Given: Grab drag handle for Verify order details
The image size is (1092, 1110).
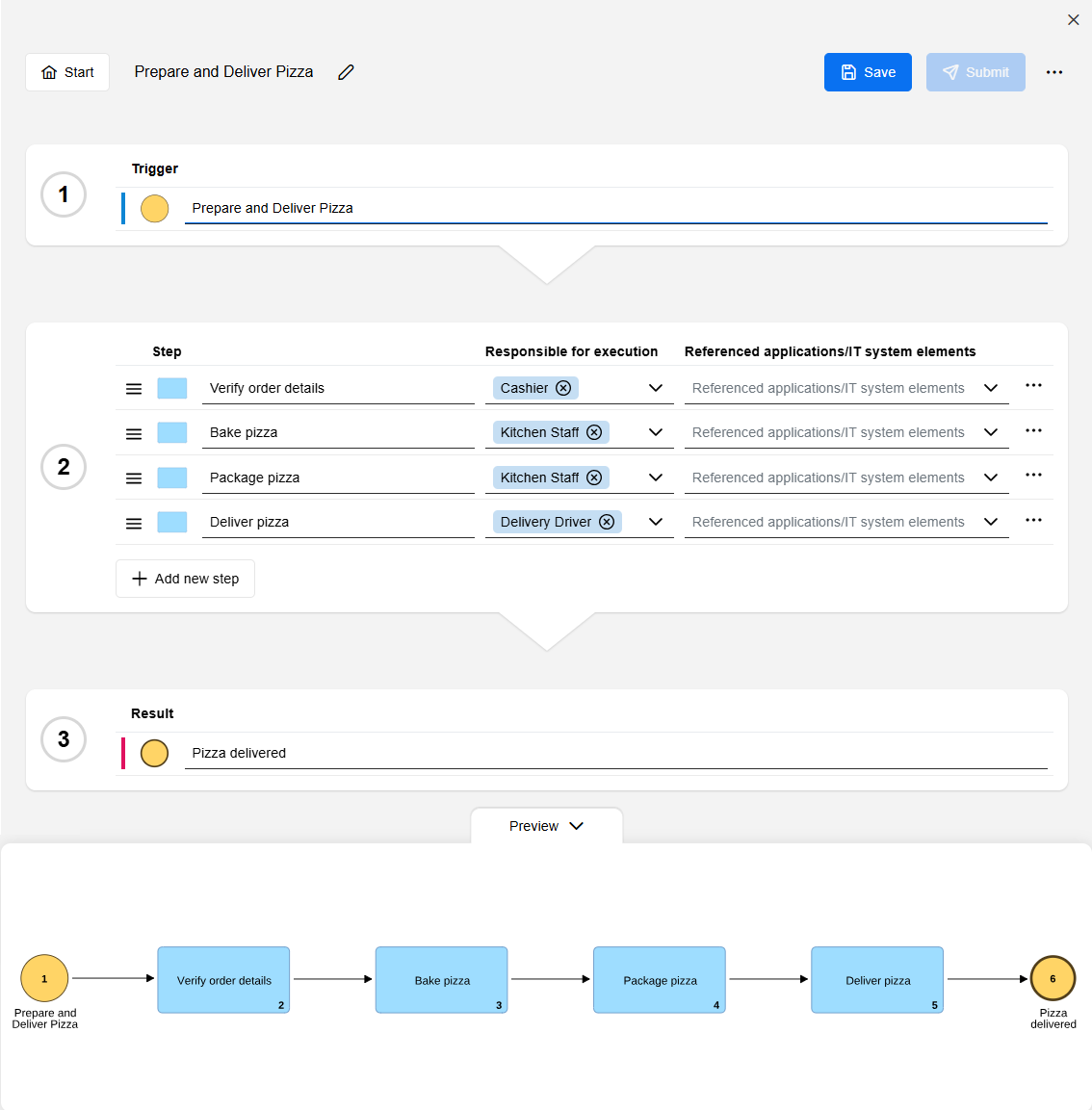Looking at the screenshot, I should 134,389.
